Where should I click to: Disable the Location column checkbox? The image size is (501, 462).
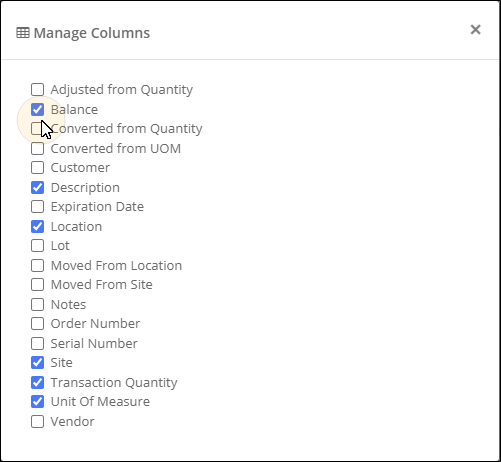click(x=37, y=226)
